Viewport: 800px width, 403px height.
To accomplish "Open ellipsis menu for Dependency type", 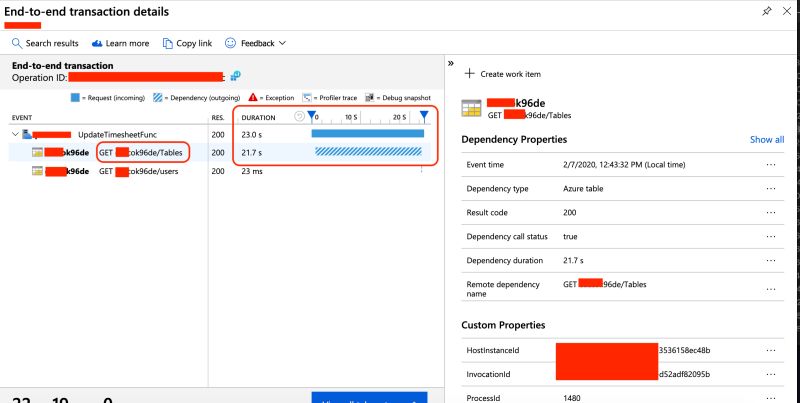I will point(771,189).
